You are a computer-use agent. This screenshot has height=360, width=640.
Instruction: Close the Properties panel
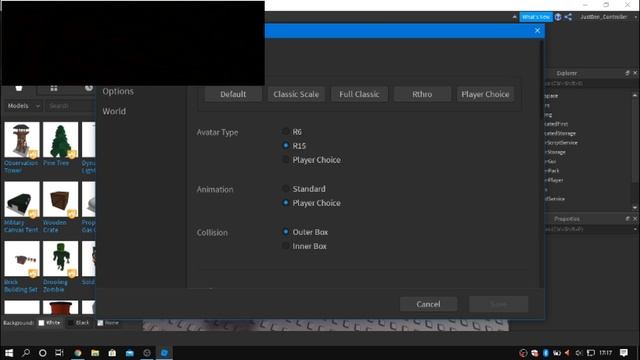(635, 219)
